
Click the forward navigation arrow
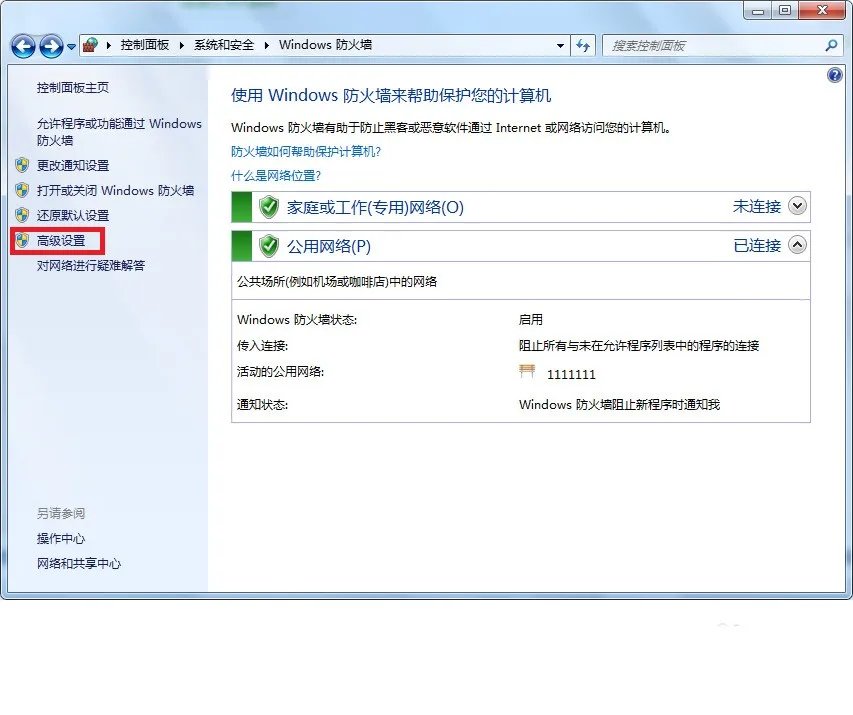pos(49,46)
